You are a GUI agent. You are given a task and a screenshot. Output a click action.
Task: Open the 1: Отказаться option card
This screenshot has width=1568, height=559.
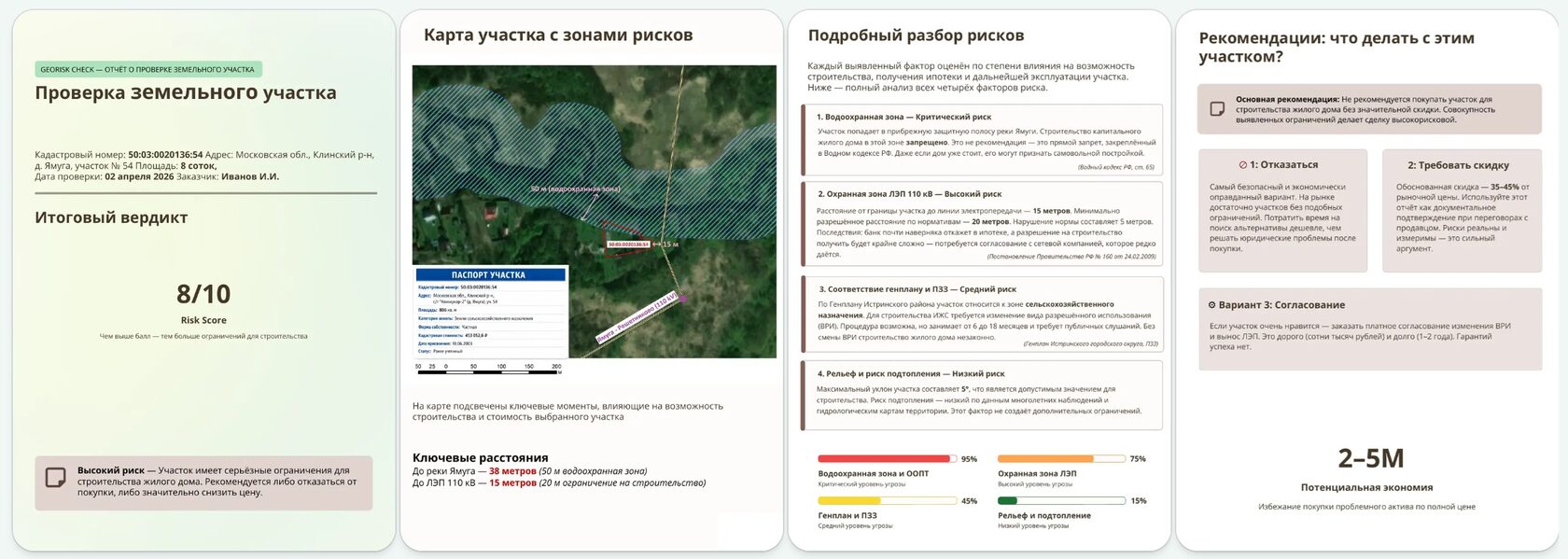1282,211
